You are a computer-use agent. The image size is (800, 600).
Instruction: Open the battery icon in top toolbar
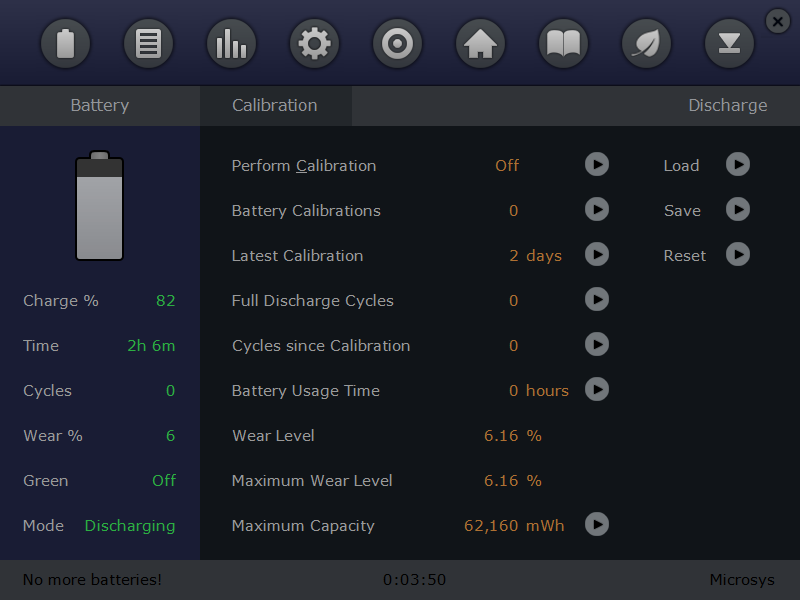pos(65,43)
